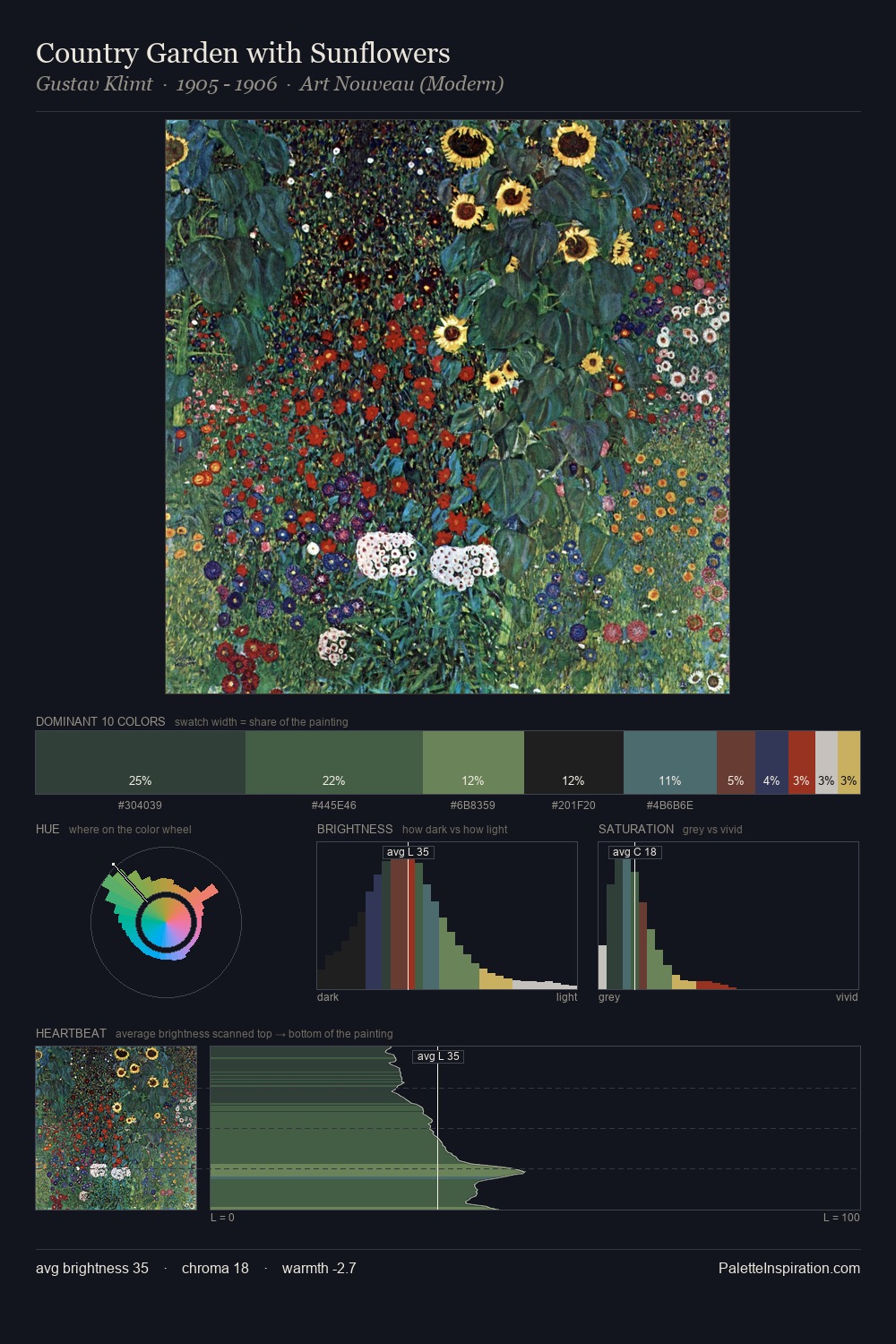Click the saturation histogram chart
The width and height of the screenshot is (896, 1344).
tap(728, 916)
